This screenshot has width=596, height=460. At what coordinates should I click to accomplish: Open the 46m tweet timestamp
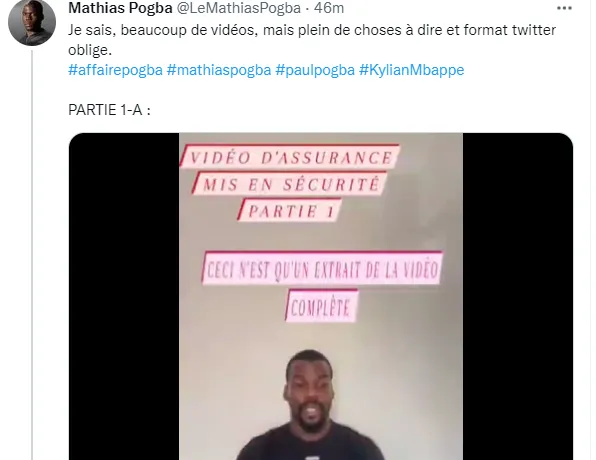click(329, 8)
